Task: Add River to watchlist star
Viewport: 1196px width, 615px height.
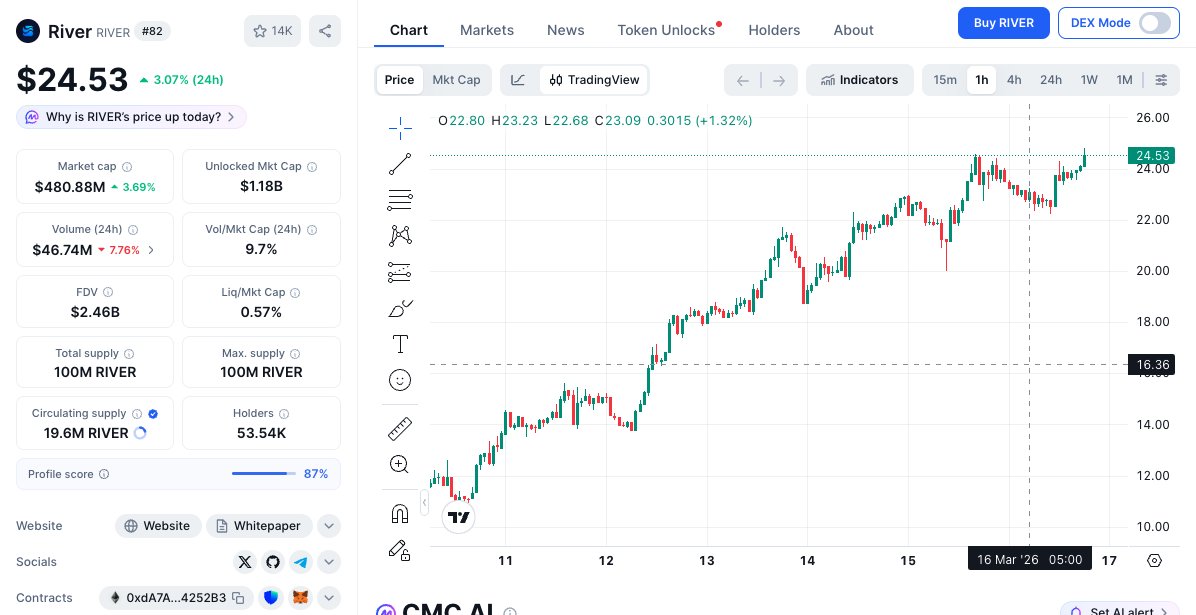Action: tap(272, 31)
